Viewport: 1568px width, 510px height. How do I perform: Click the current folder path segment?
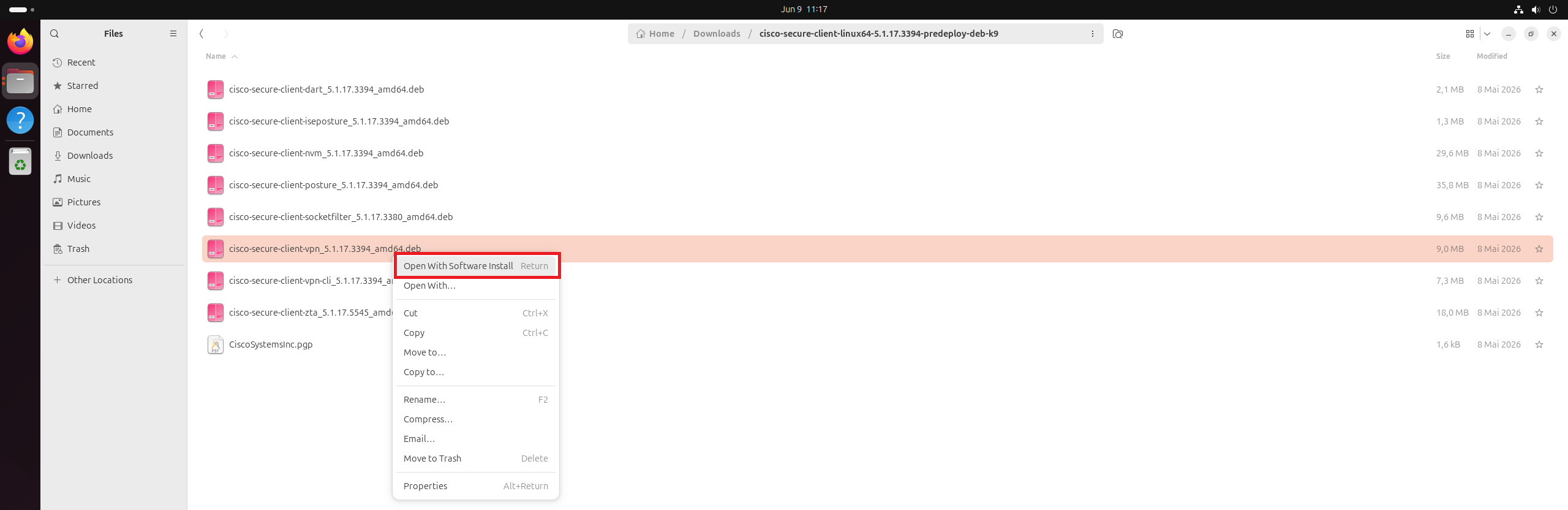[878, 34]
